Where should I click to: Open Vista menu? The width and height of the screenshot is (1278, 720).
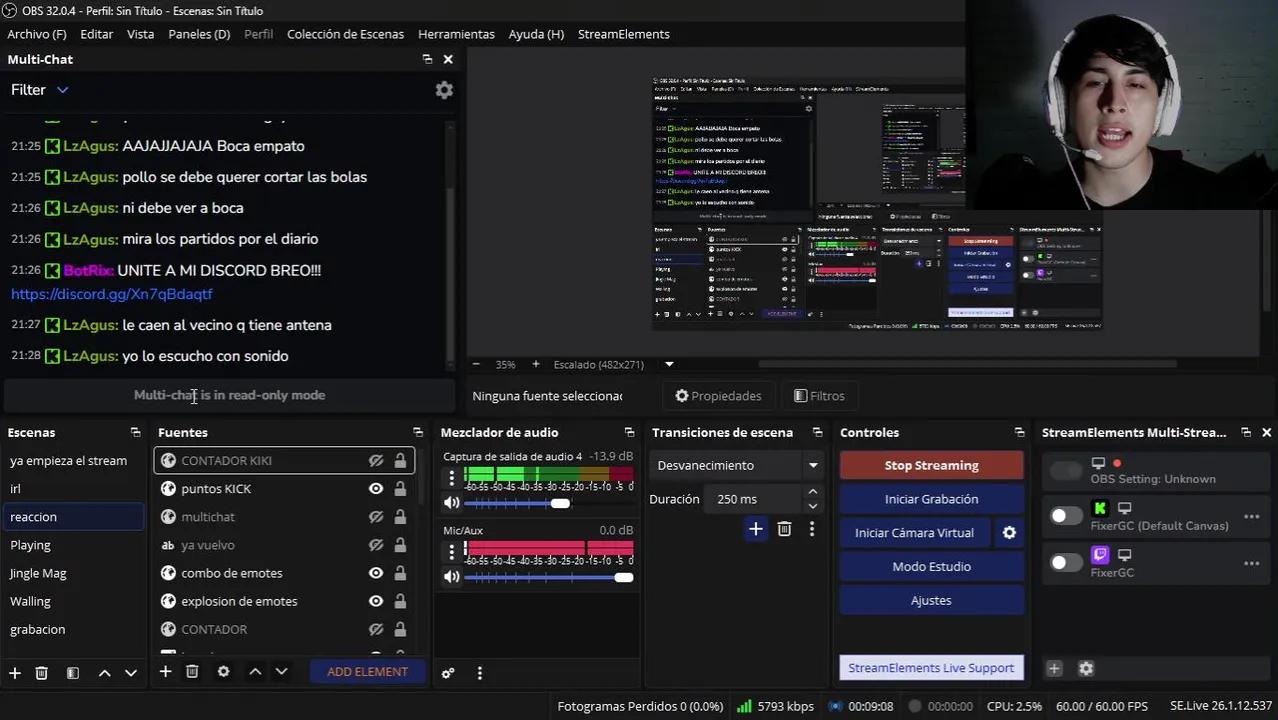(x=141, y=34)
